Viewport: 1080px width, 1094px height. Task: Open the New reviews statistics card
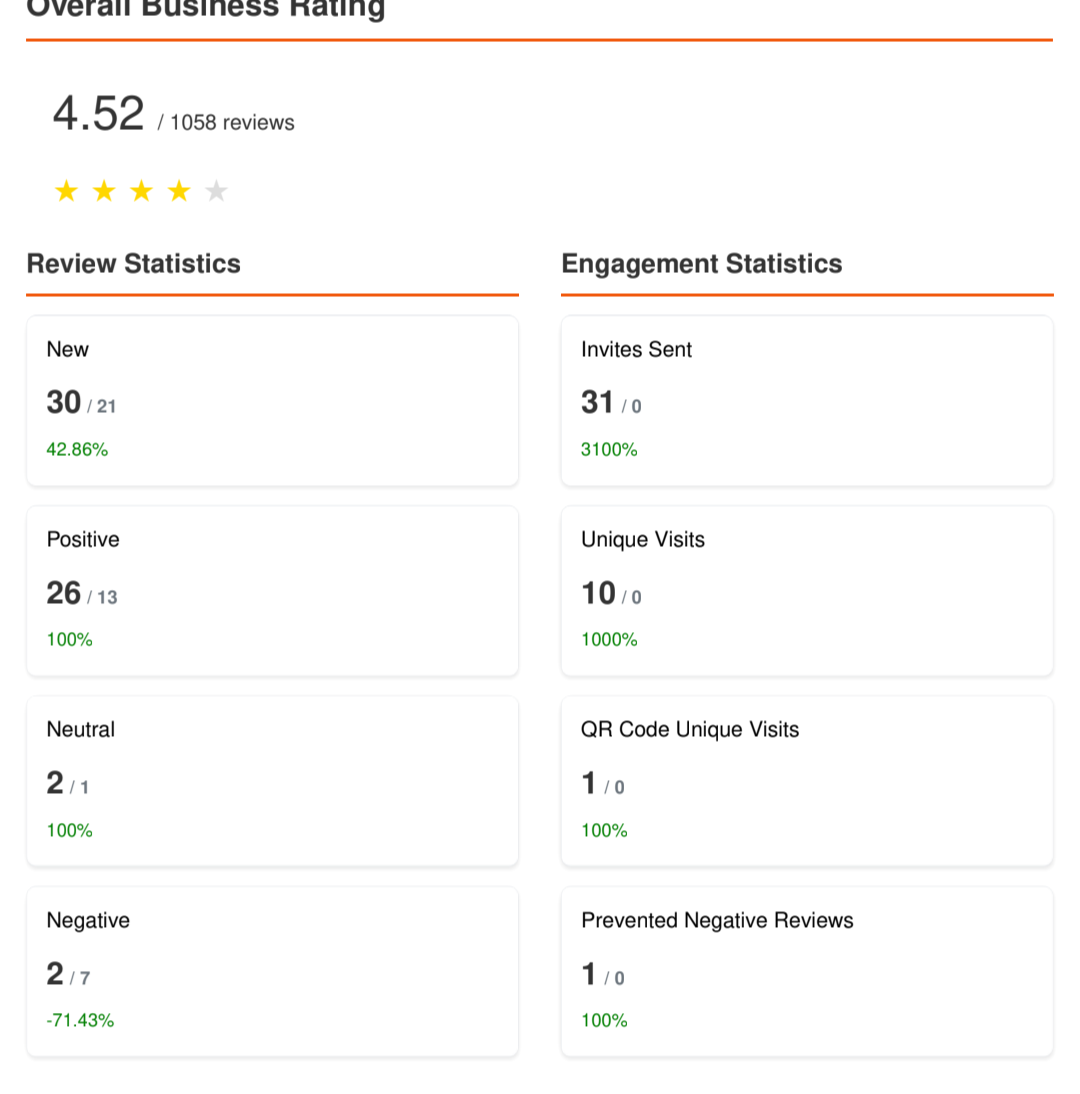(x=272, y=400)
